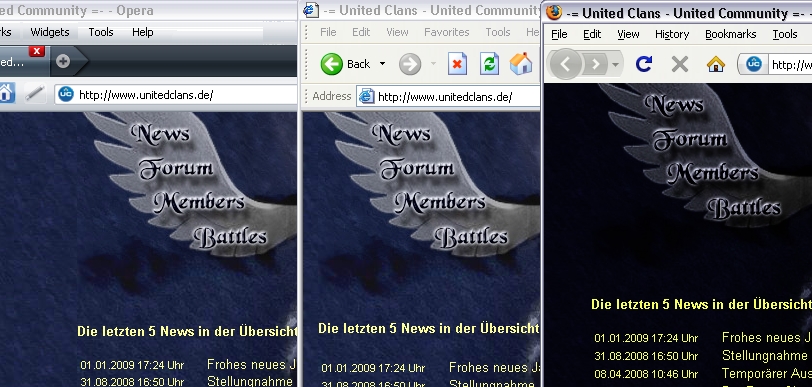Focus the Internet Explorer address field
This screenshot has height=387, width=812.
[448, 97]
